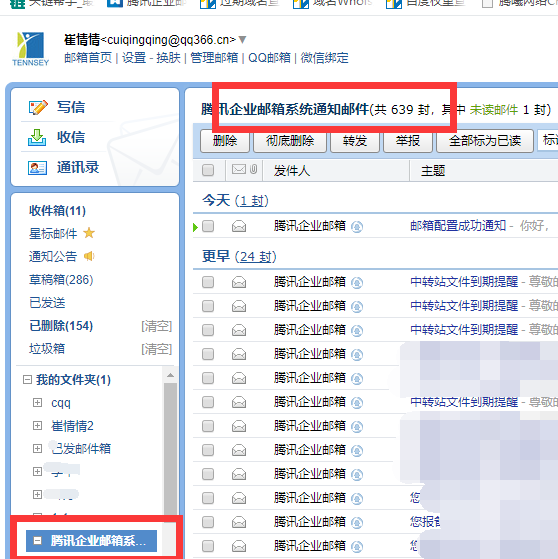This screenshot has height=559, width=558.
Task: Open the cqq folder
Action: click(x=61, y=403)
